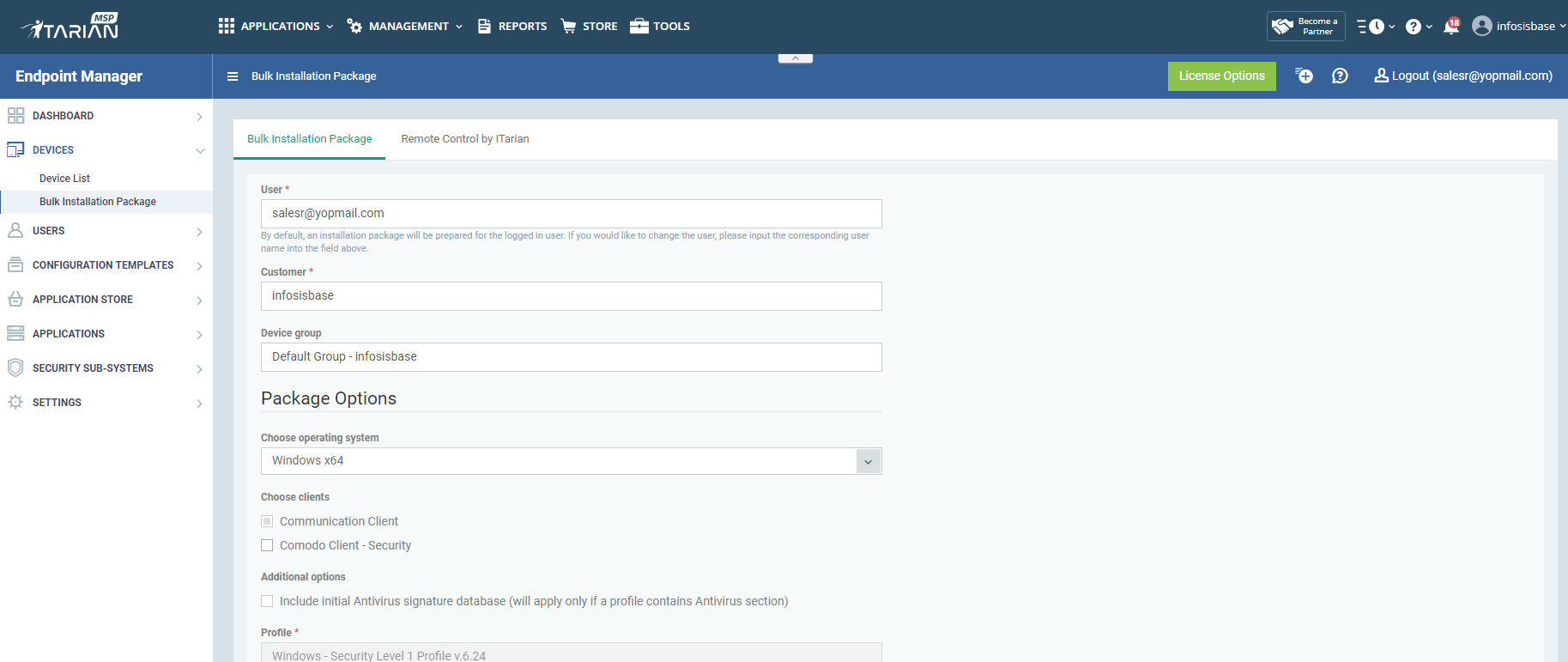This screenshot has width=1568, height=662.
Task: Expand the Settings chevron
Action: (x=199, y=404)
